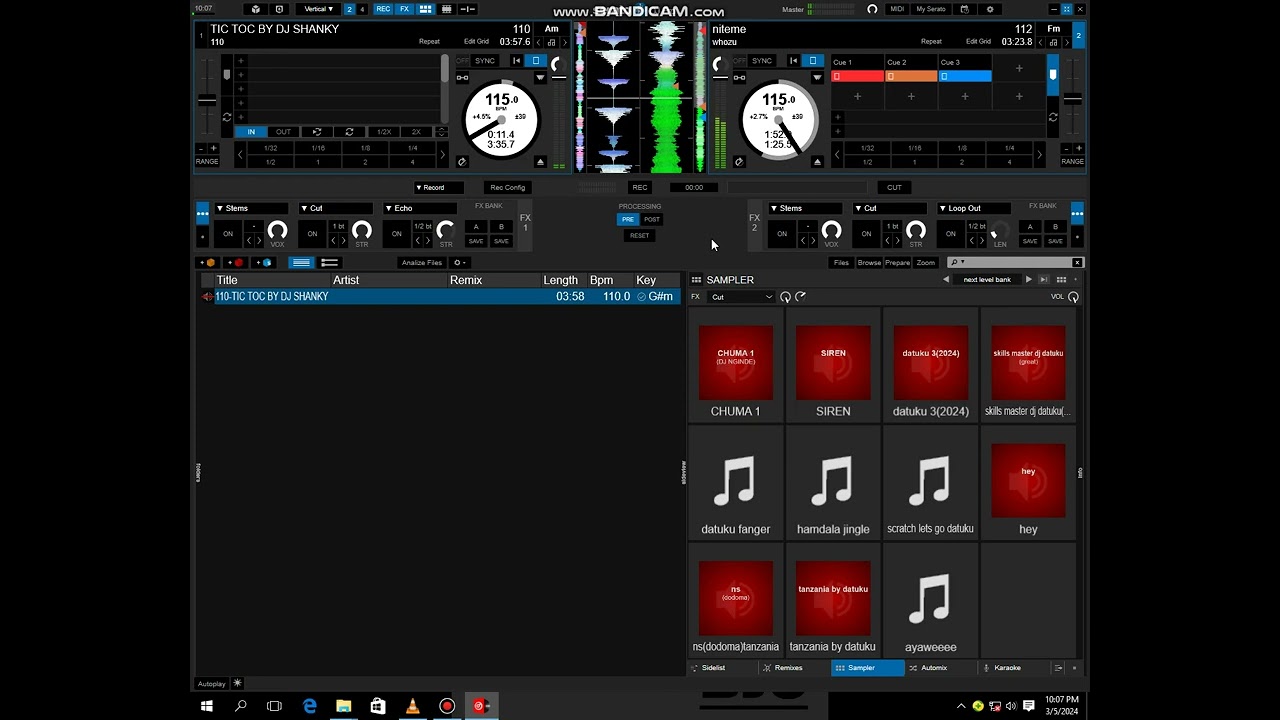
Task: Click the processing RESET button
Action: point(640,236)
